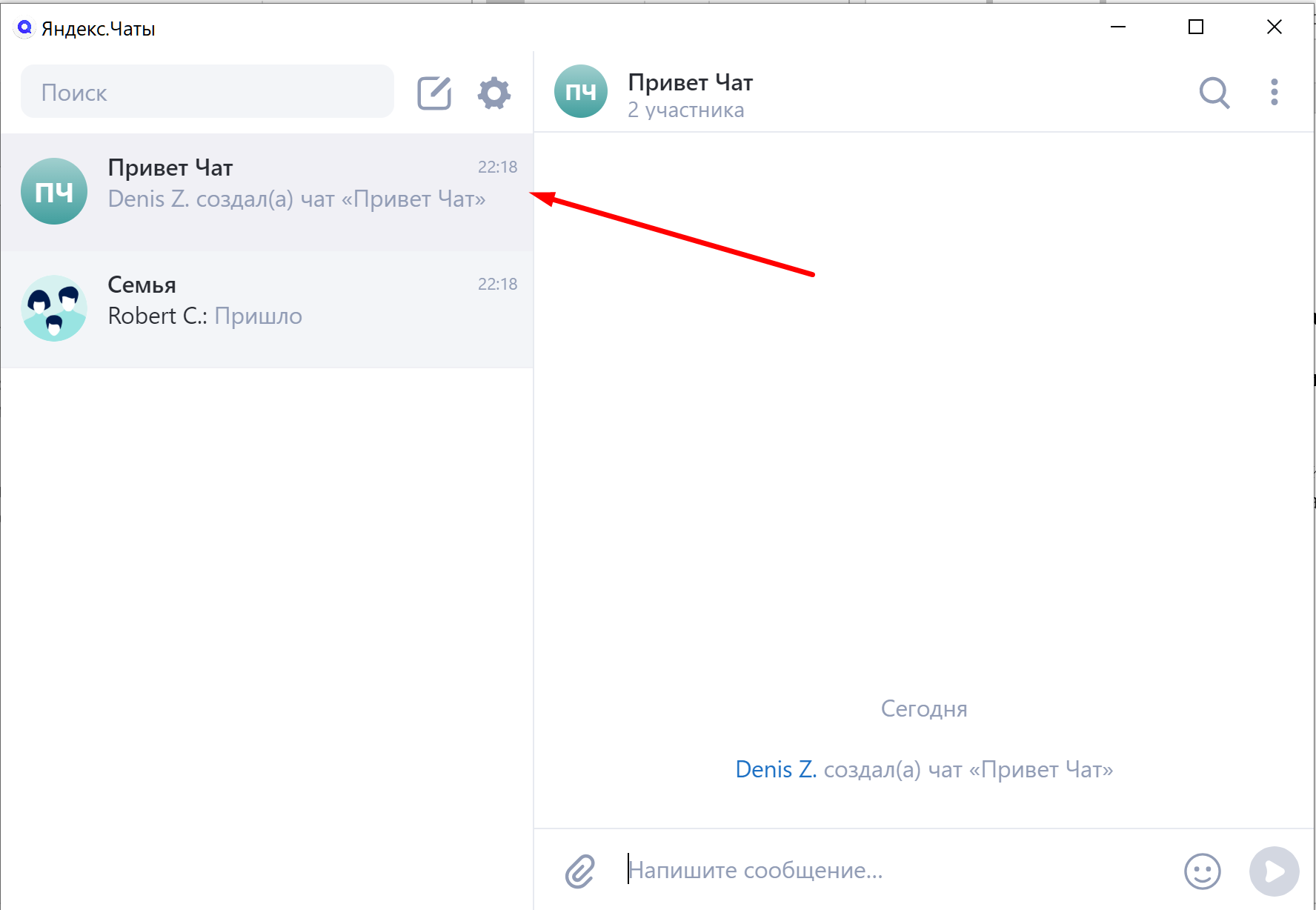Click the Denis Z. name link

775,769
